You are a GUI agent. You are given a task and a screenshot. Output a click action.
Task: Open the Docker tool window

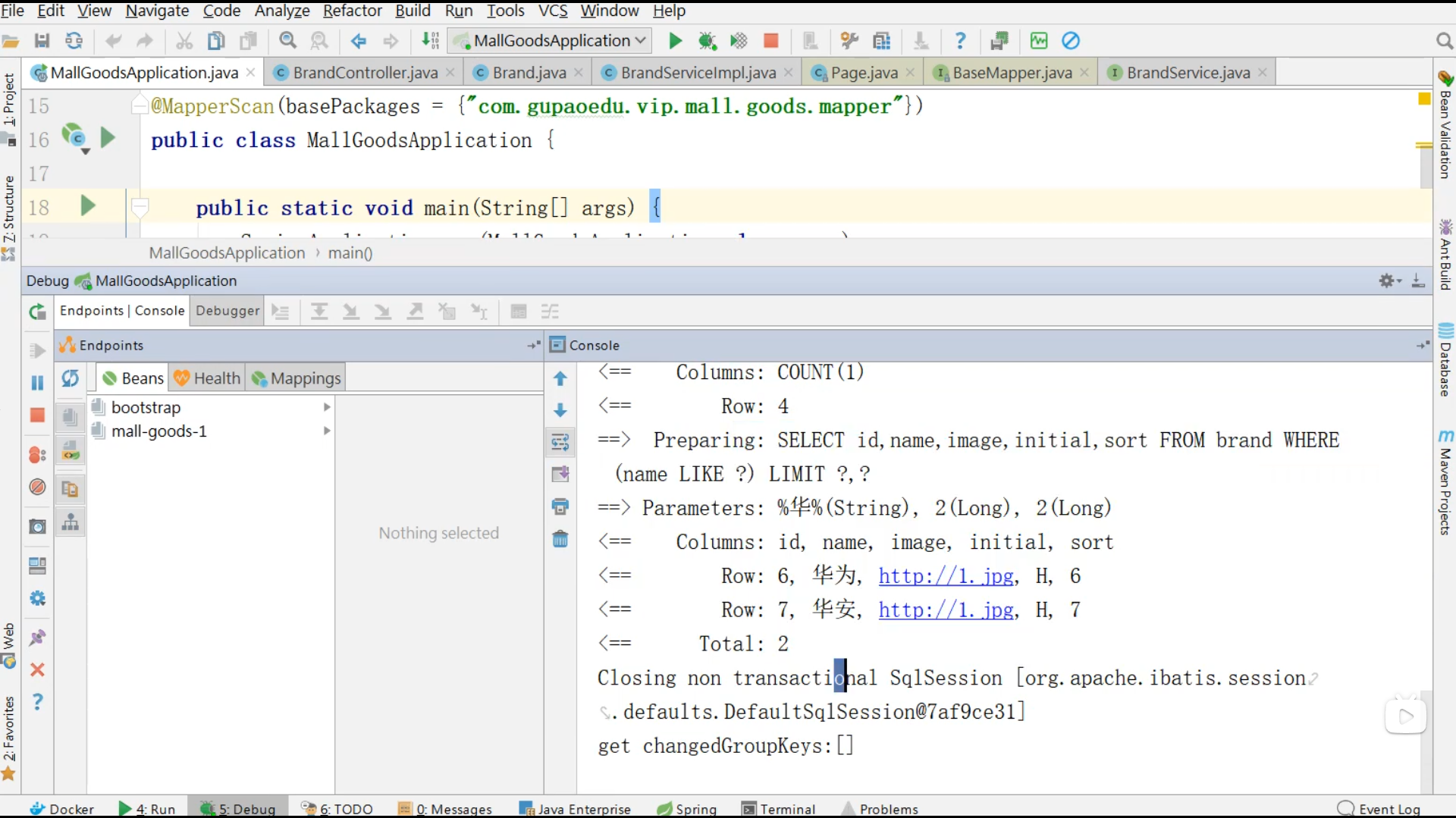62,809
